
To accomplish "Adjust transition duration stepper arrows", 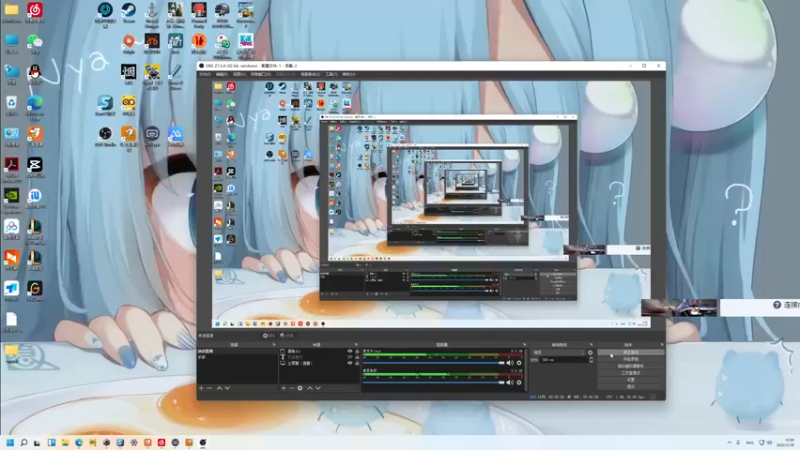I will pyautogui.click(x=591, y=360).
